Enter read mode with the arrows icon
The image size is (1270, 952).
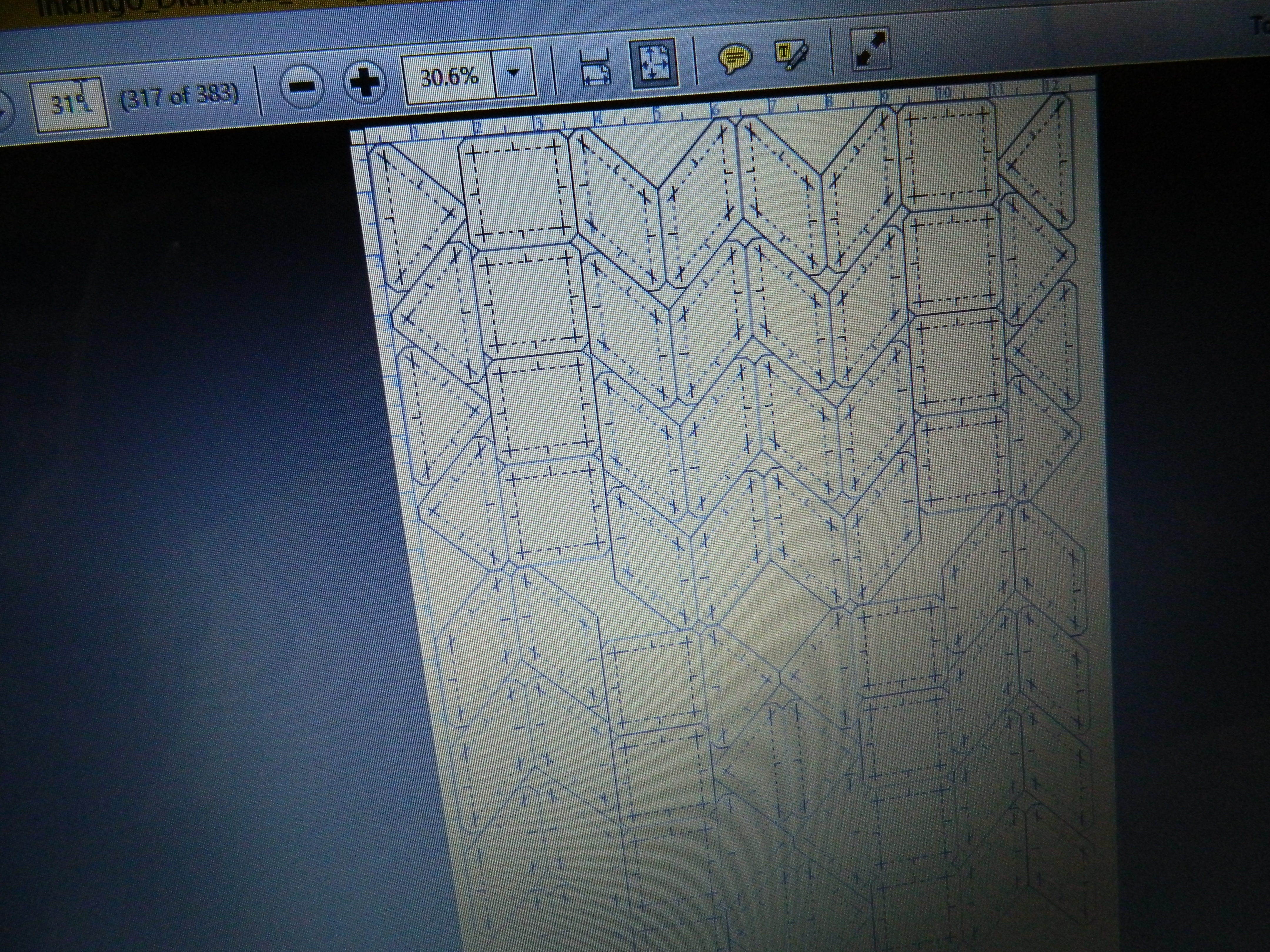(x=870, y=49)
